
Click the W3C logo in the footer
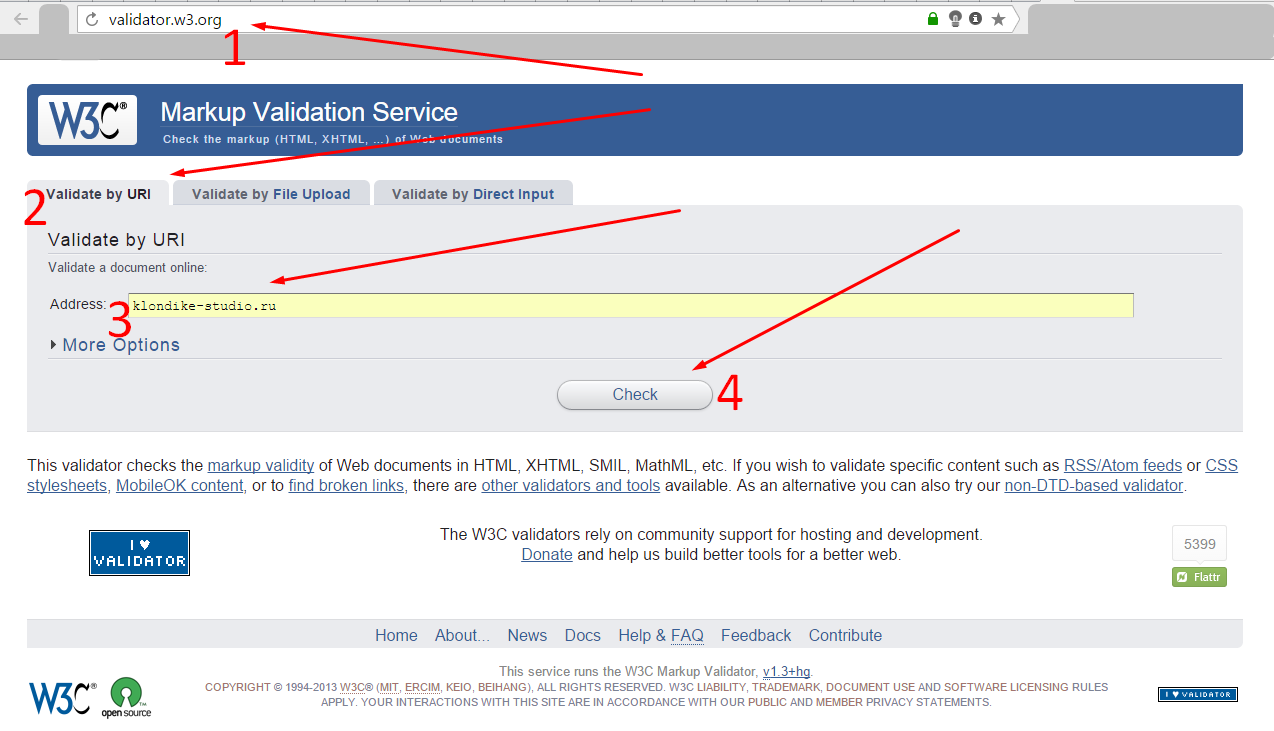pos(63,697)
